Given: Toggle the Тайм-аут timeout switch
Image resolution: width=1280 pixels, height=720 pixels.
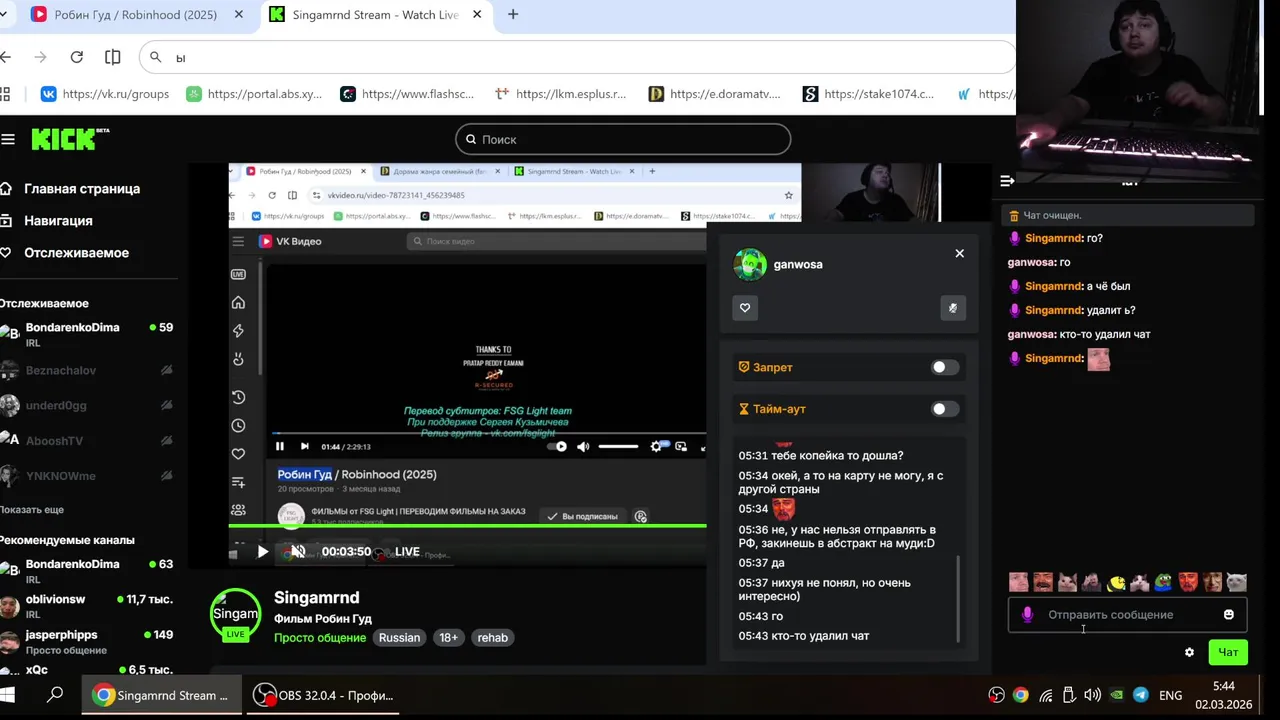Looking at the screenshot, I should 945,409.
